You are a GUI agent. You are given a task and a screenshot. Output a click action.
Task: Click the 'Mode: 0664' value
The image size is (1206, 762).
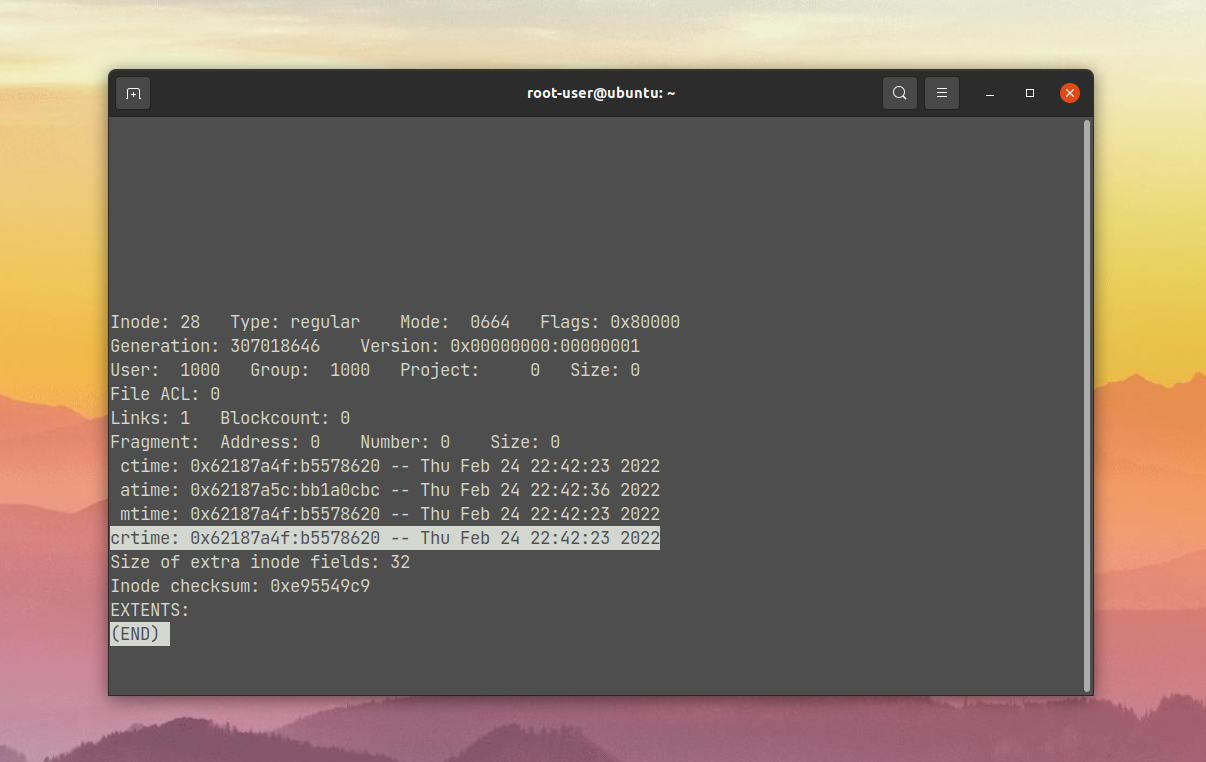(455, 322)
